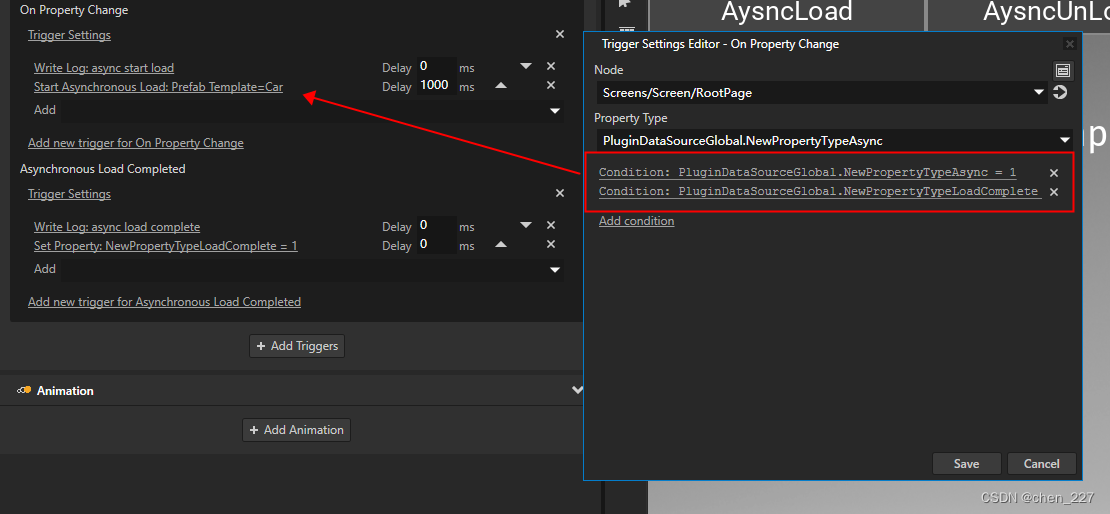Remove the On Property Change trigger settings
Screen dimensions: 1110x514
(560, 34)
